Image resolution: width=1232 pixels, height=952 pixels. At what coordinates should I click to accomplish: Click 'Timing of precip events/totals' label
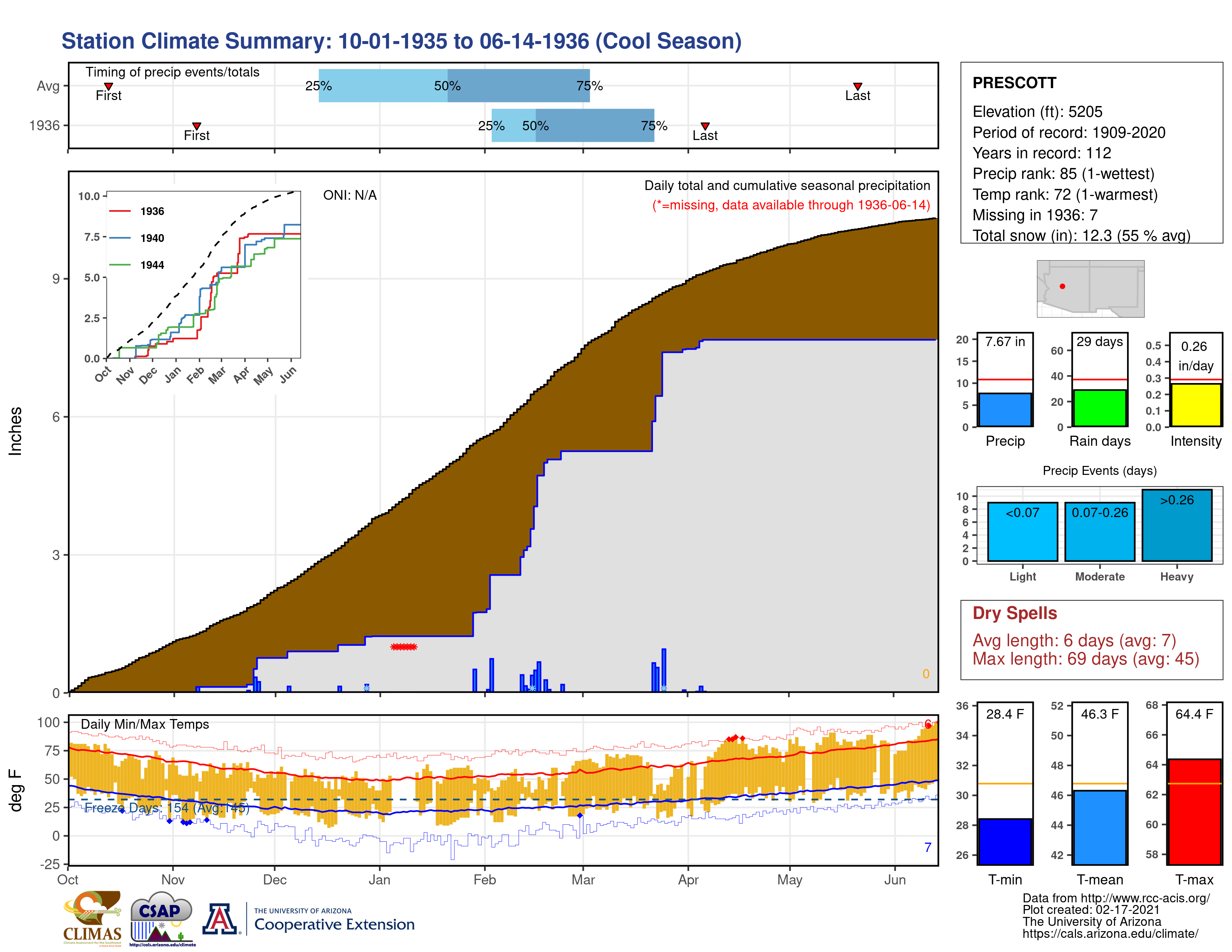click(172, 72)
